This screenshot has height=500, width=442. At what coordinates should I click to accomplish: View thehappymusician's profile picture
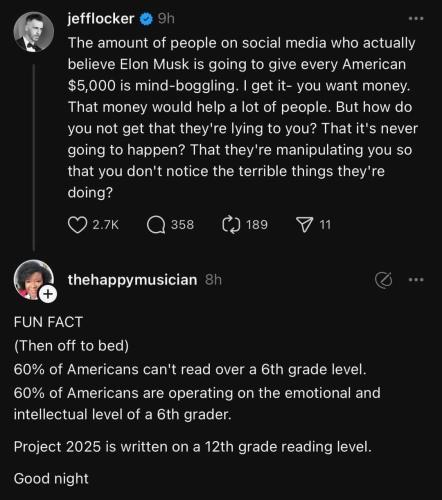(33, 279)
